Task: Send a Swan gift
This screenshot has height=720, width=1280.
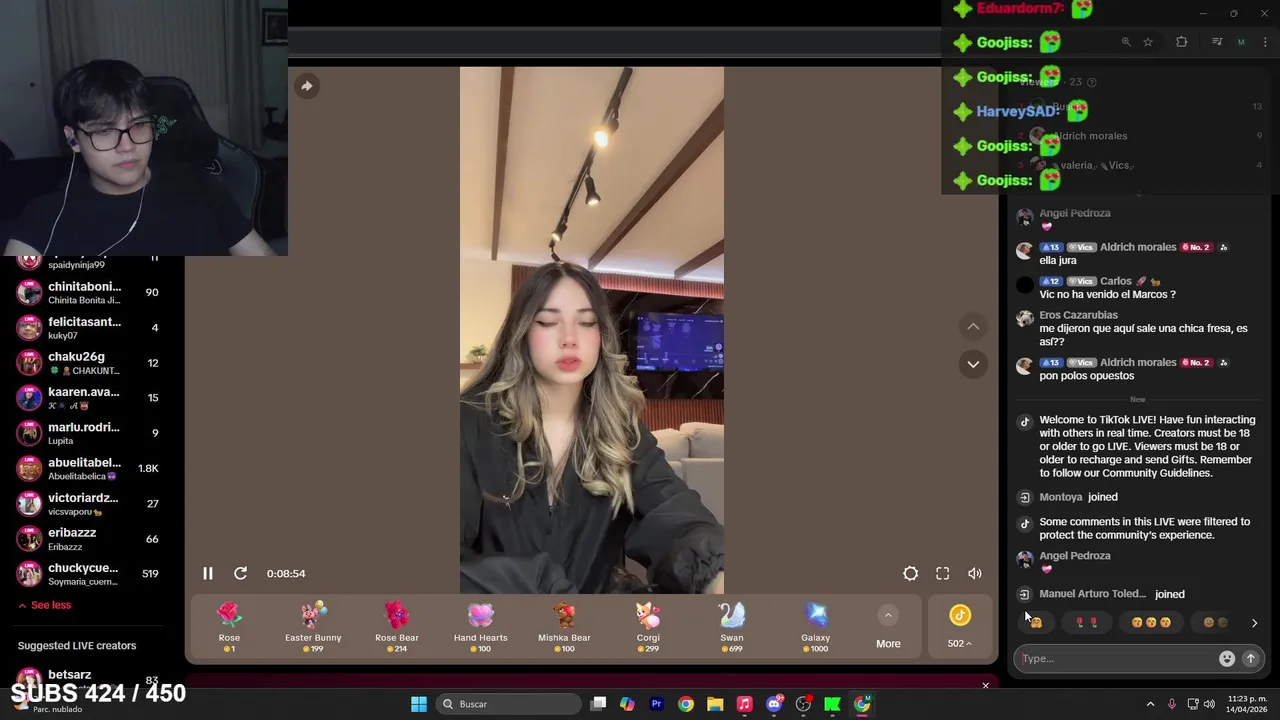Action: (x=732, y=627)
